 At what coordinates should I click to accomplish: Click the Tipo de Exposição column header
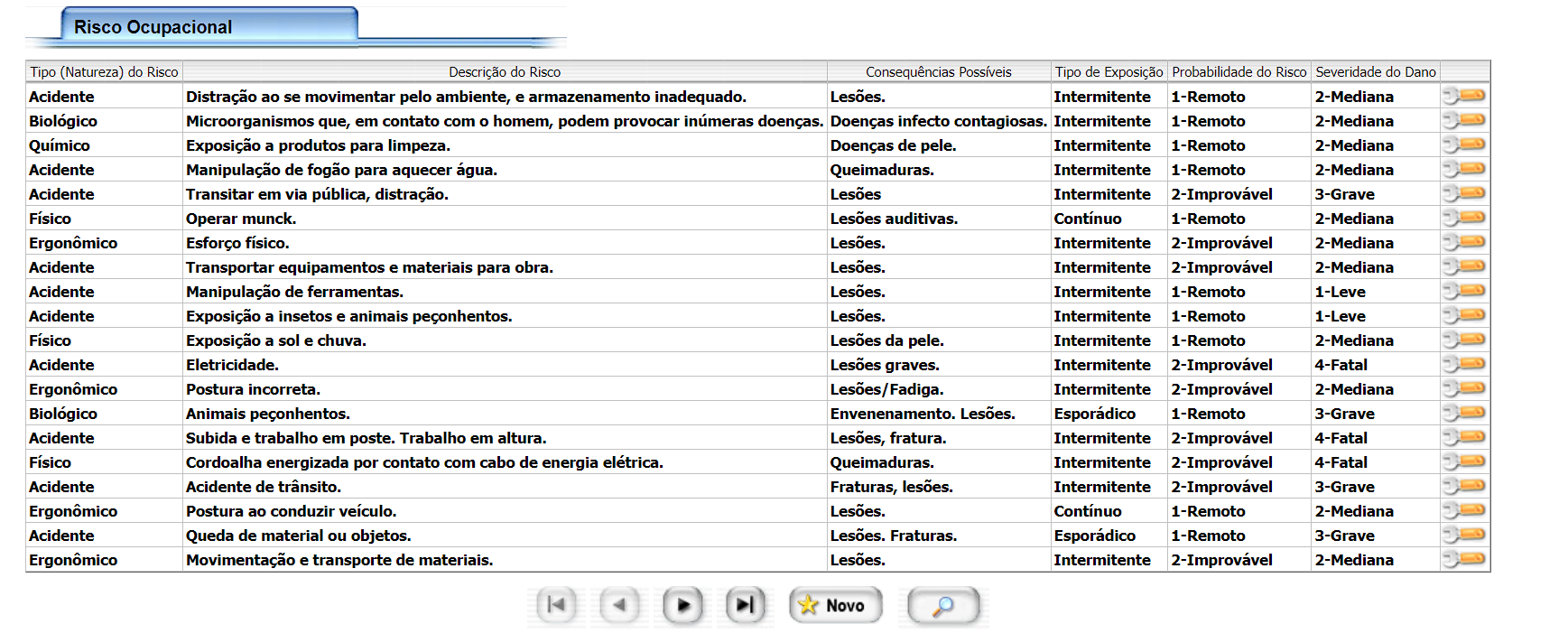1109,72
